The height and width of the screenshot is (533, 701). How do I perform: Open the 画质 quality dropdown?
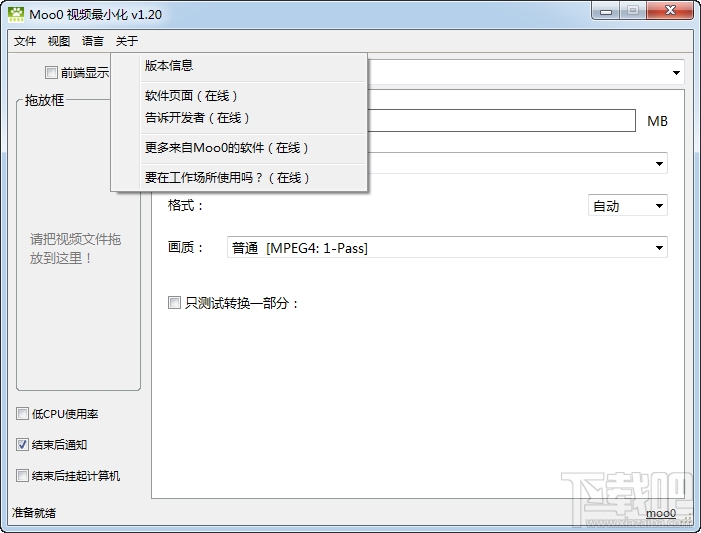[447, 247]
